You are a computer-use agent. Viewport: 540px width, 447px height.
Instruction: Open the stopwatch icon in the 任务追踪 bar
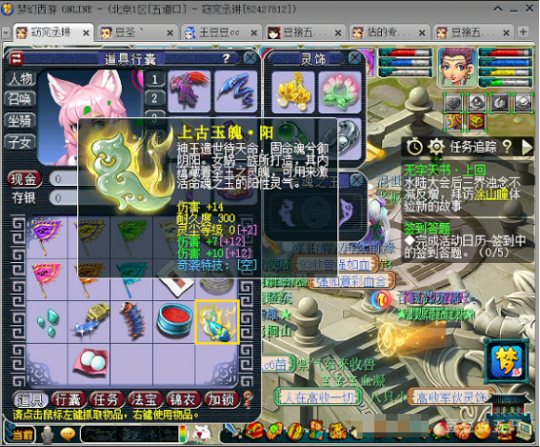click(x=415, y=147)
